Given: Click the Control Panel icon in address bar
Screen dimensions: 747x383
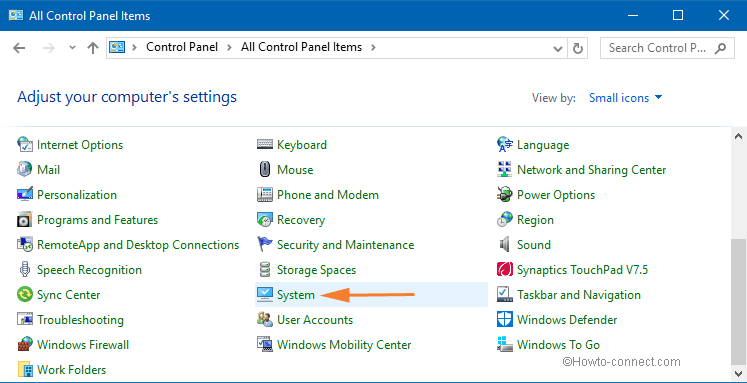Looking at the screenshot, I should pos(117,47).
